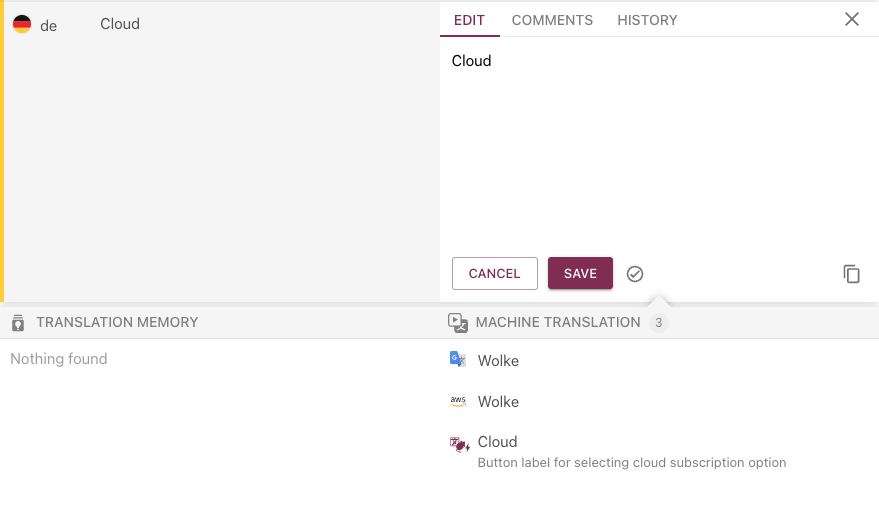Select the AWS translation suggestion icon

point(458,401)
